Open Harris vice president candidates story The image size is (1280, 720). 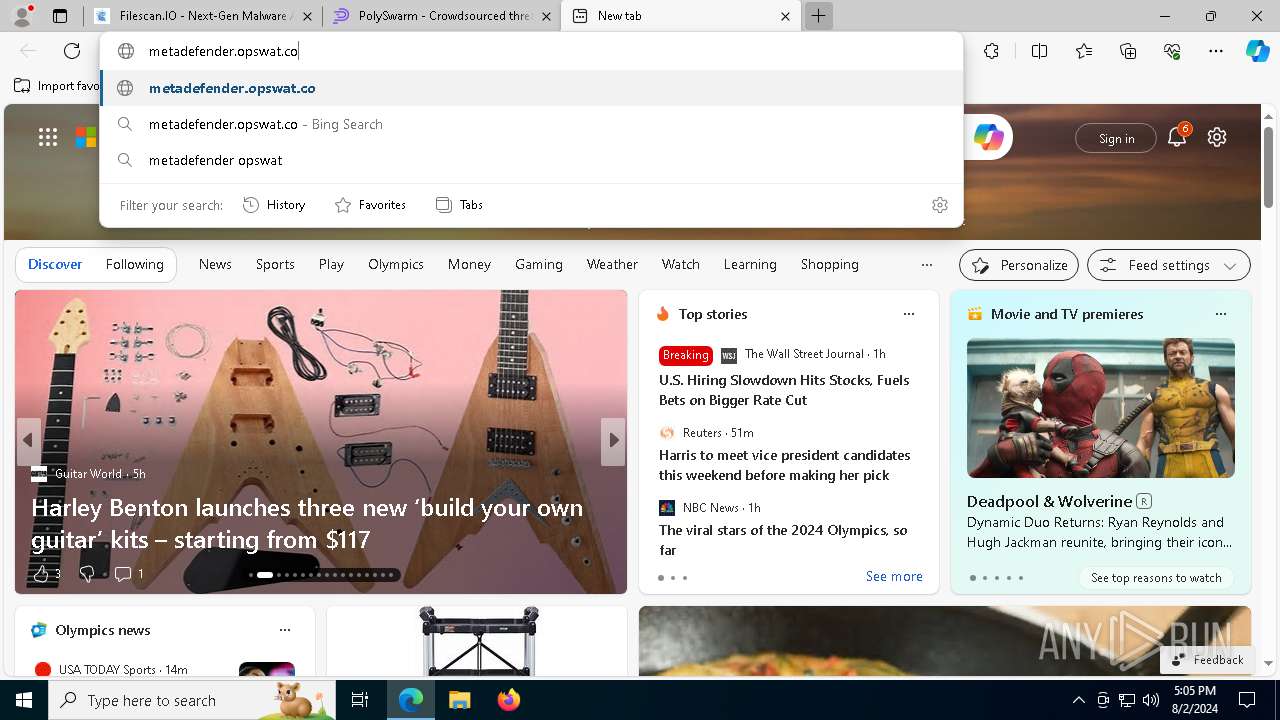pos(784,465)
